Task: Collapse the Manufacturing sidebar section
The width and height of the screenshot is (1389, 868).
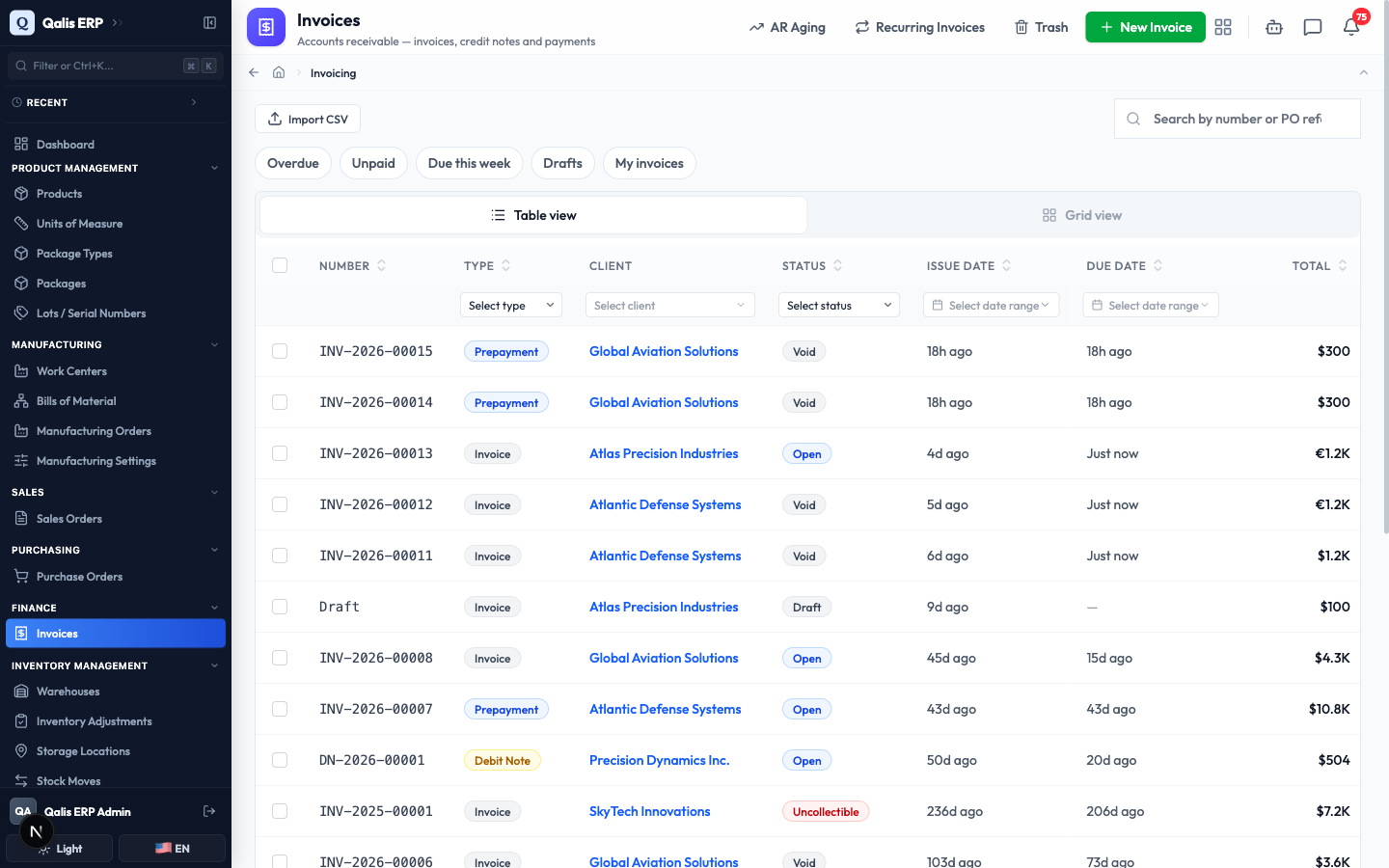Action: click(x=214, y=344)
